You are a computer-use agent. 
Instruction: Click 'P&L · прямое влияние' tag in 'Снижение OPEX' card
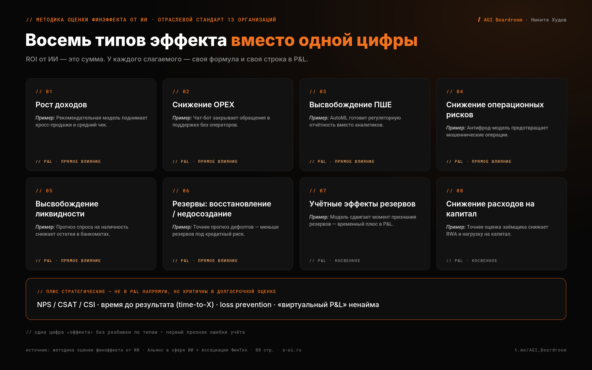[205, 162]
